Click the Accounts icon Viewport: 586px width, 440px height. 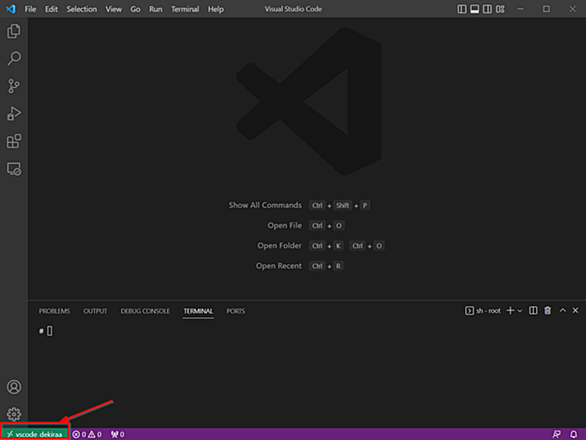(x=14, y=387)
